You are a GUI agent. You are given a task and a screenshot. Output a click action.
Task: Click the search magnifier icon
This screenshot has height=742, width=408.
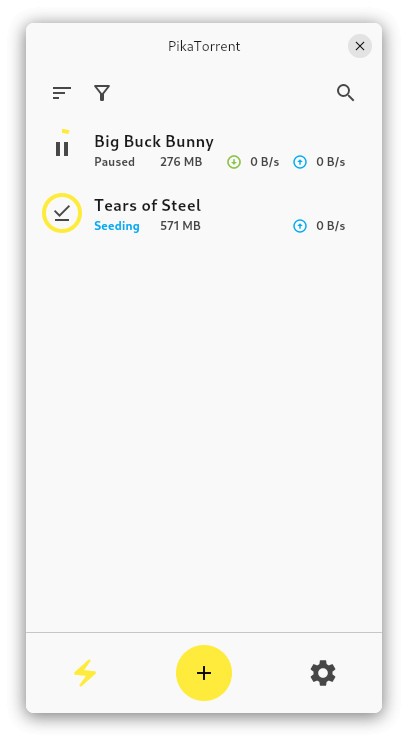point(346,93)
